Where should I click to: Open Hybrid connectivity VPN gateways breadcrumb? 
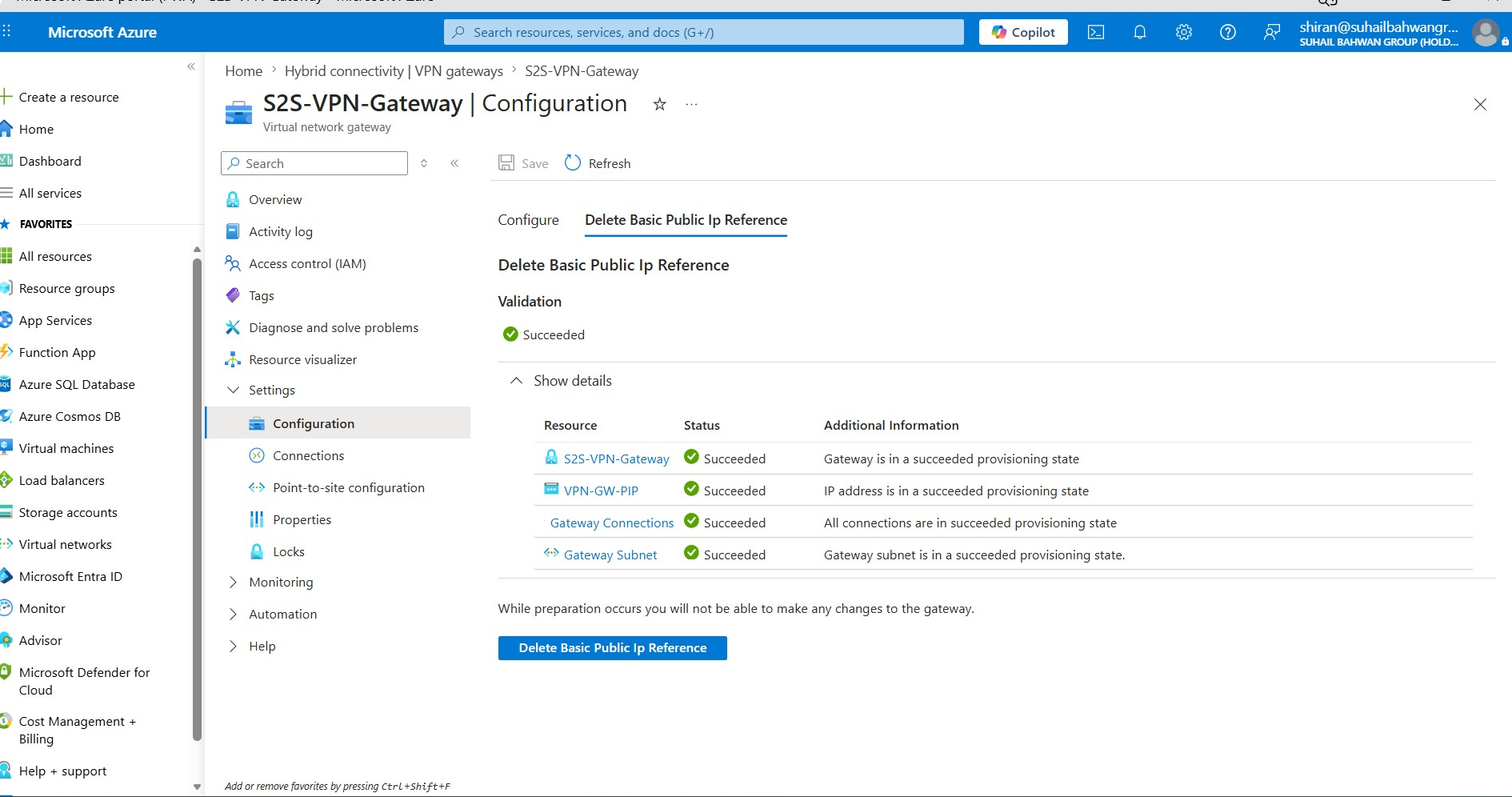tap(394, 71)
